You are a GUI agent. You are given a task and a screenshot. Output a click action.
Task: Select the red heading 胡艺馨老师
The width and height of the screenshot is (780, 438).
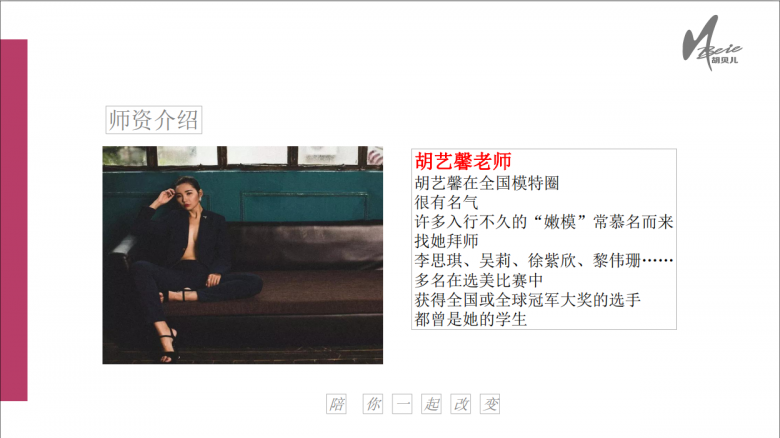click(x=463, y=161)
